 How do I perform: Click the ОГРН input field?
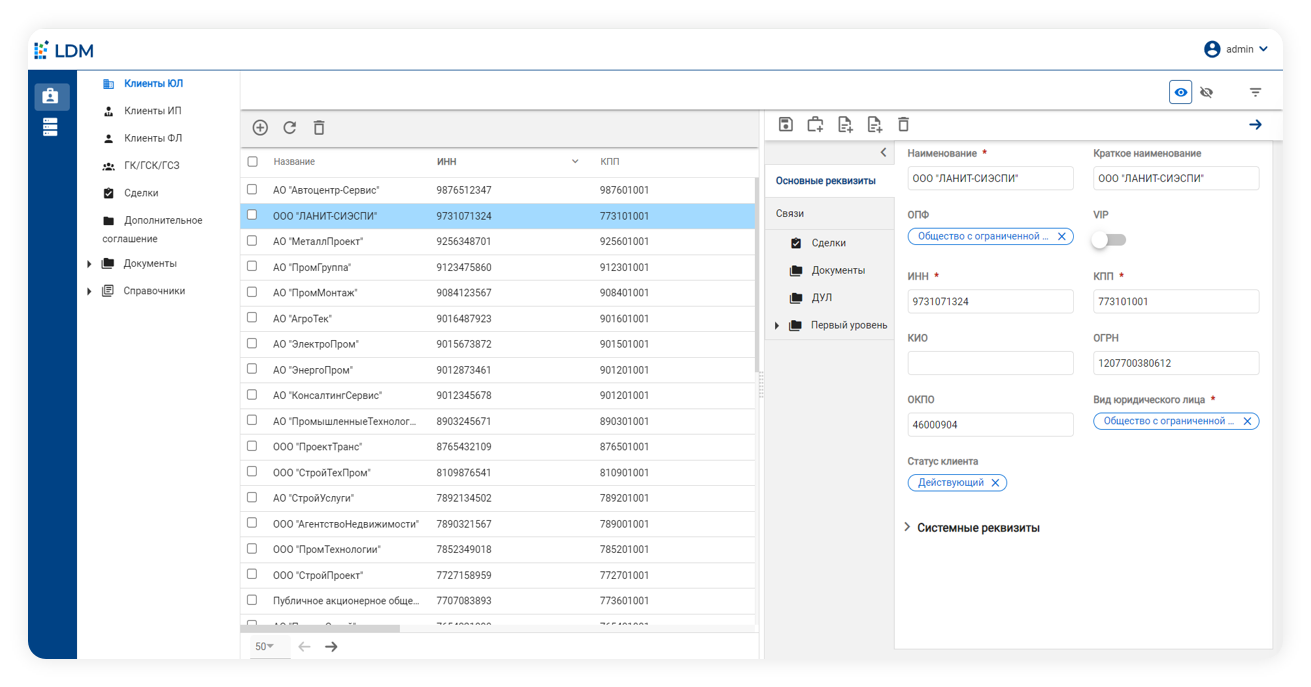[1175, 363]
